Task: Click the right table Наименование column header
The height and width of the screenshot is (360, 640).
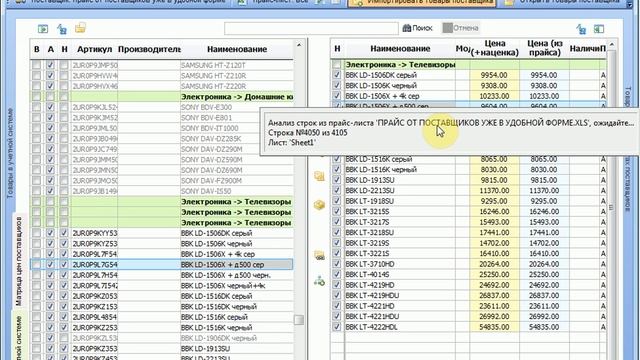Action: click(400, 48)
